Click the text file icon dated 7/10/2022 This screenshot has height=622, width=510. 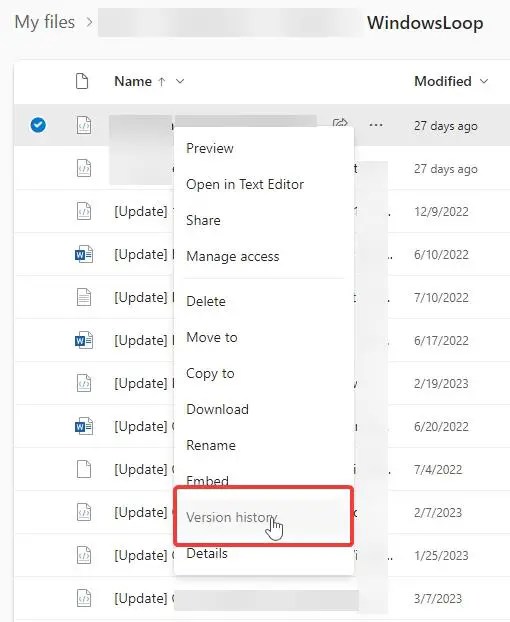84,297
